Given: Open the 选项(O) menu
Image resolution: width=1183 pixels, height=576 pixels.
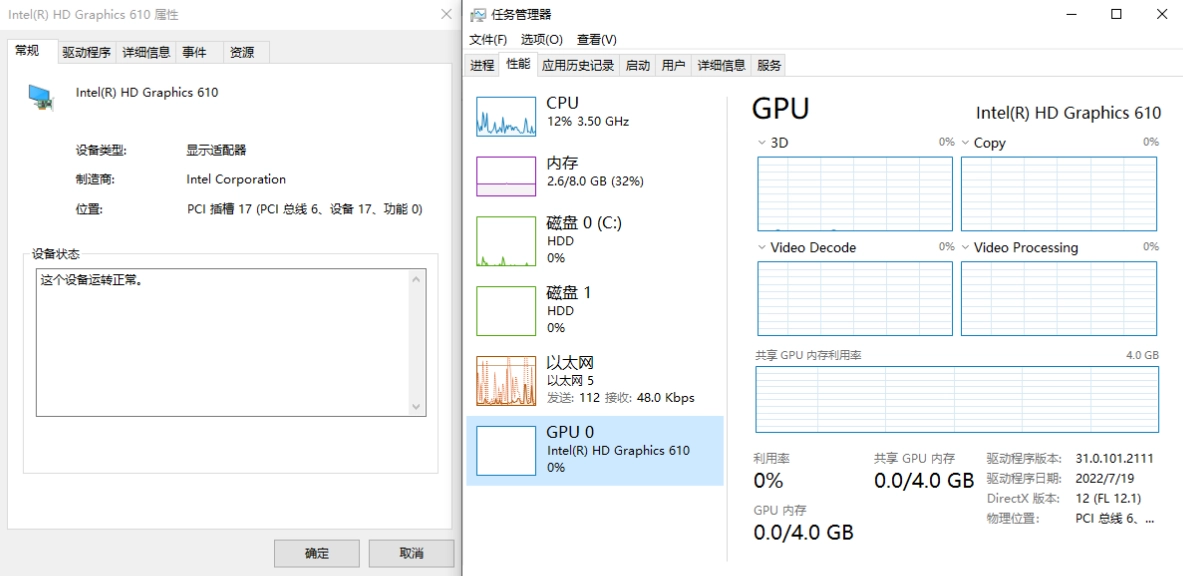Looking at the screenshot, I should 541,40.
